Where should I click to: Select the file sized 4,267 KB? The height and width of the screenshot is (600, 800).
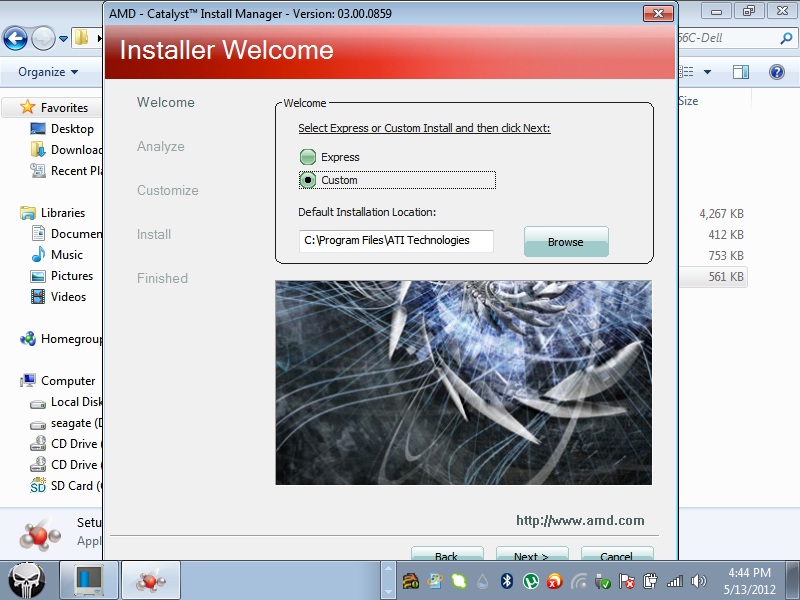721,214
